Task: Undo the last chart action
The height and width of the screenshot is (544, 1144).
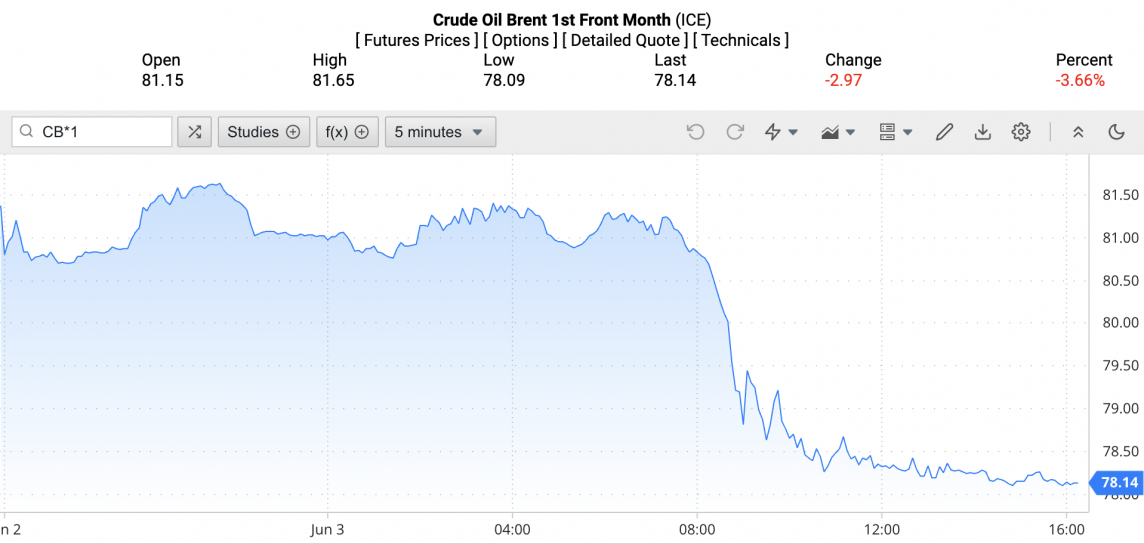Action: (696, 132)
